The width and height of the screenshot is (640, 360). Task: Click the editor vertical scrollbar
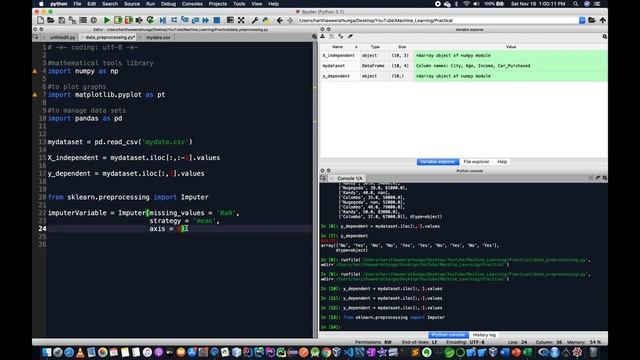(314, 190)
